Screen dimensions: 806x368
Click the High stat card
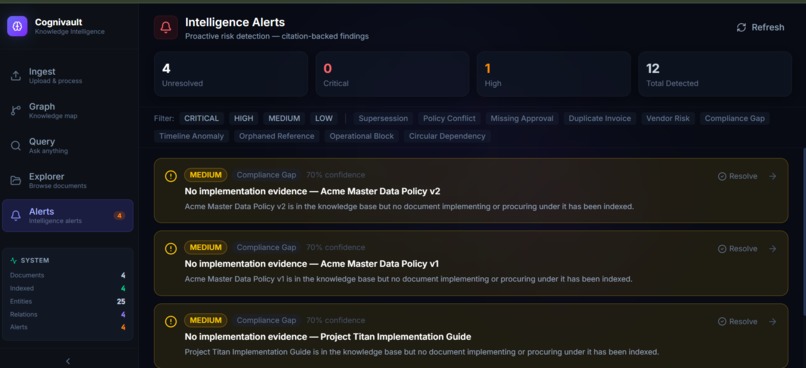point(554,74)
